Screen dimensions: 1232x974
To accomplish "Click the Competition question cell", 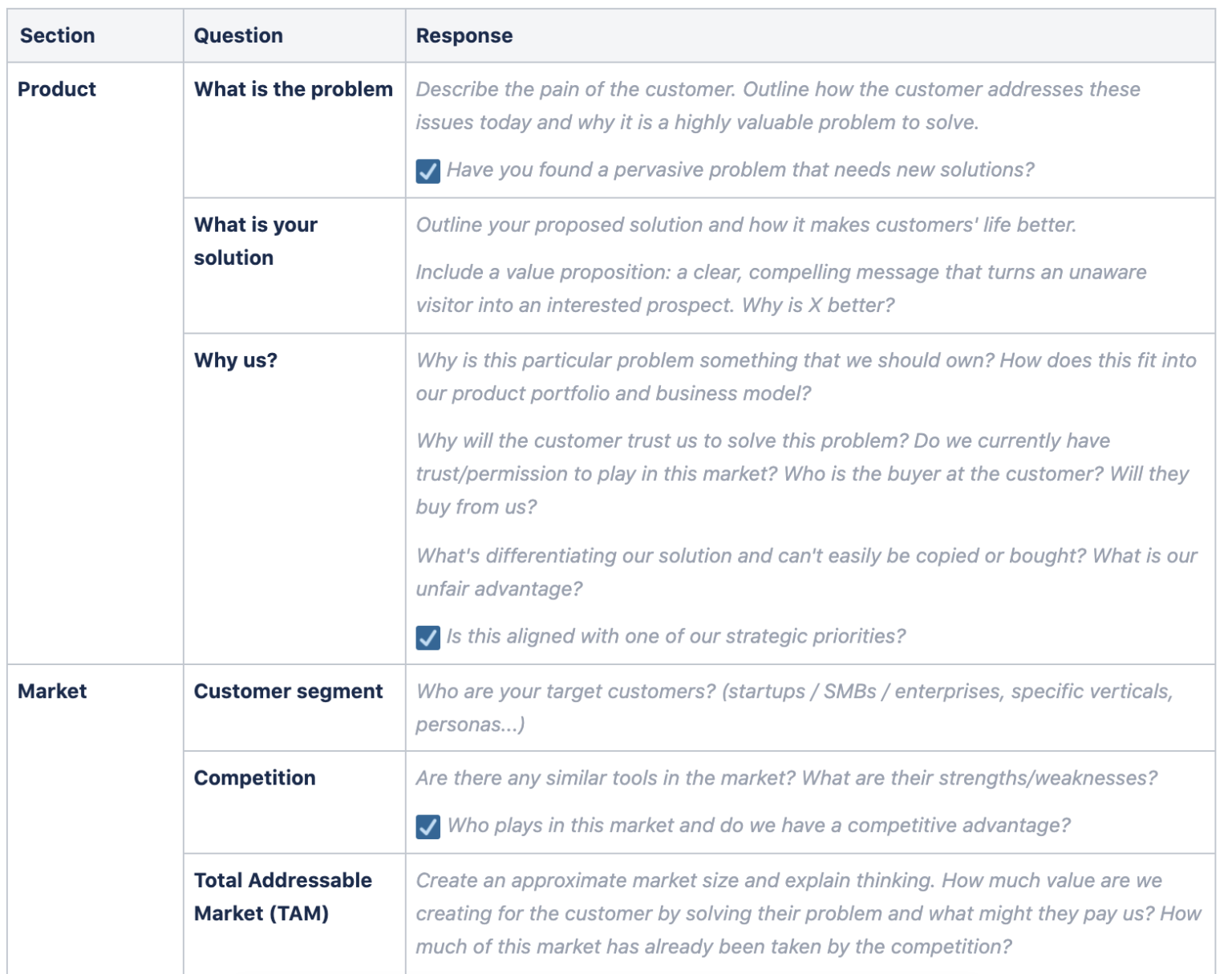I will coord(255,778).
